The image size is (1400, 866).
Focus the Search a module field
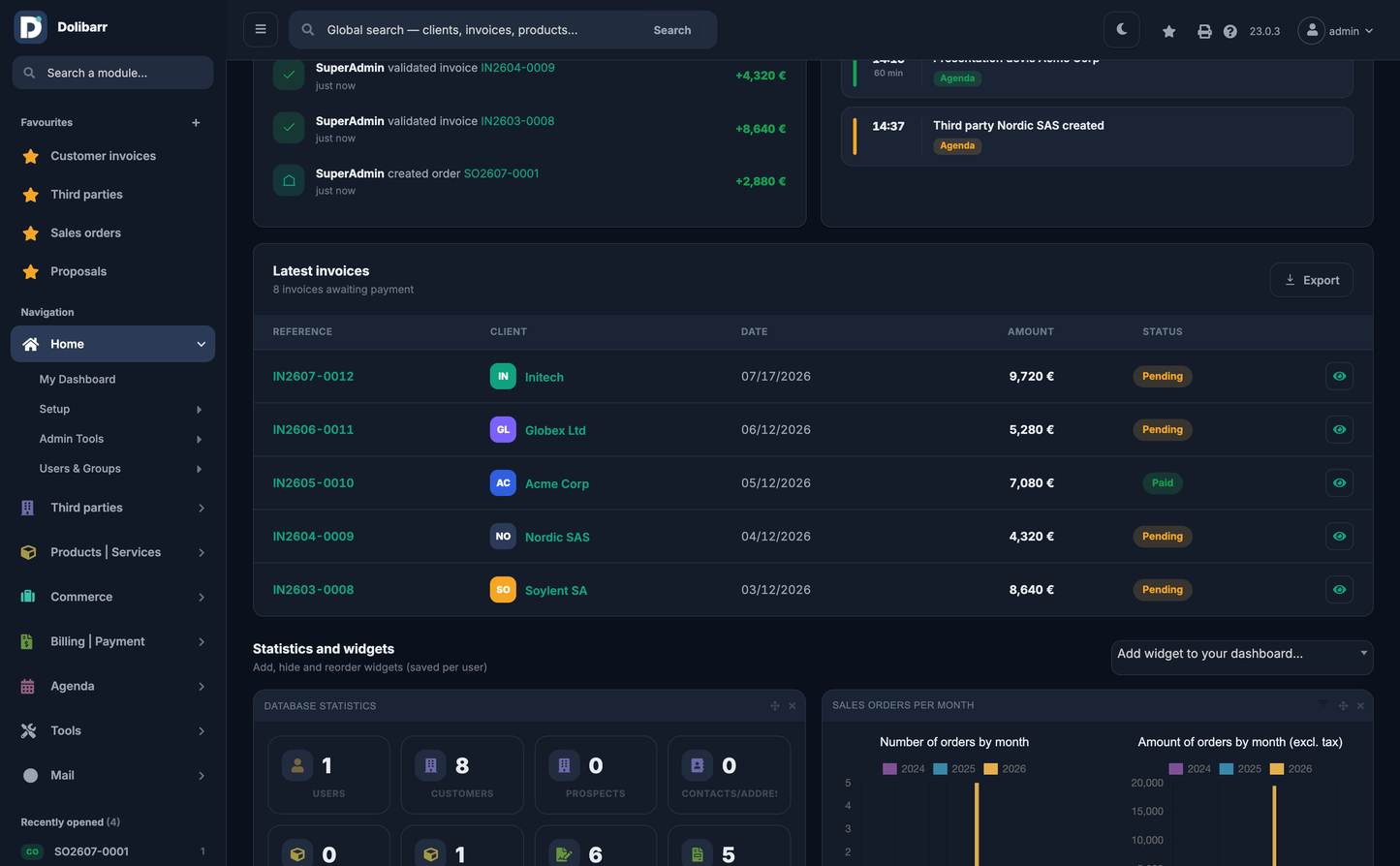coord(112,73)
